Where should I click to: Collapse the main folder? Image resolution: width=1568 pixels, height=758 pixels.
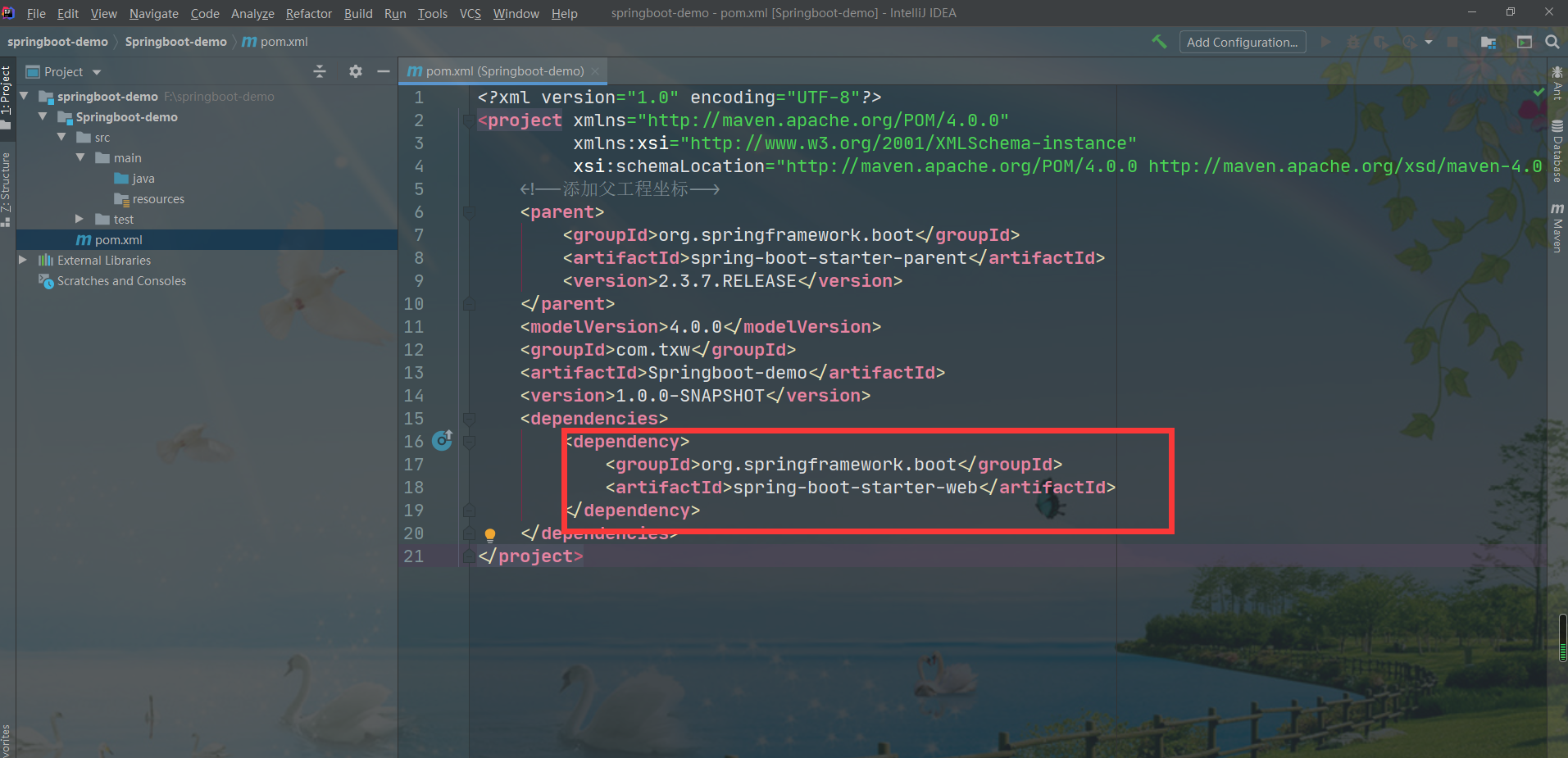point(80,157)
